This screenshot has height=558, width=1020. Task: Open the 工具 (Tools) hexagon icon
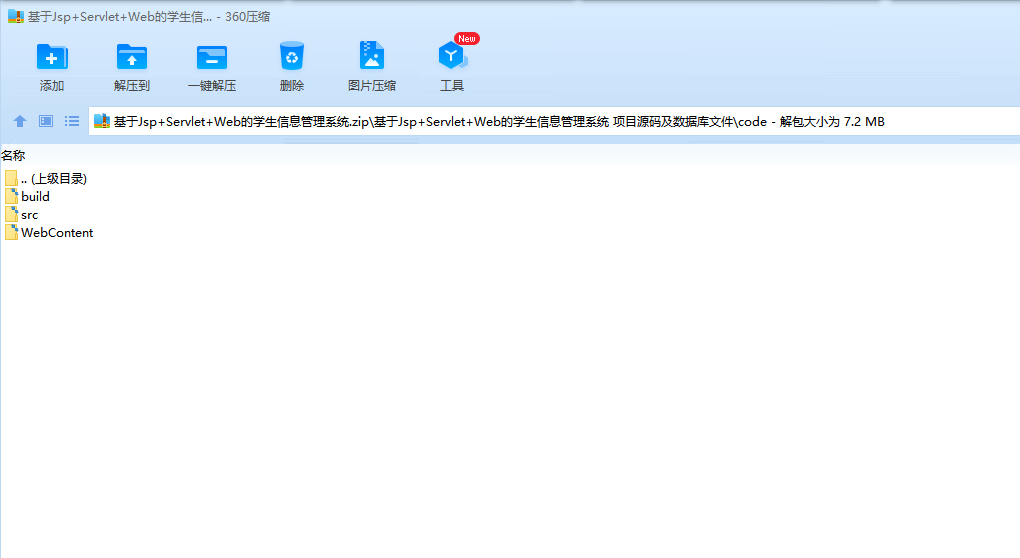click(x=452, y=56)
